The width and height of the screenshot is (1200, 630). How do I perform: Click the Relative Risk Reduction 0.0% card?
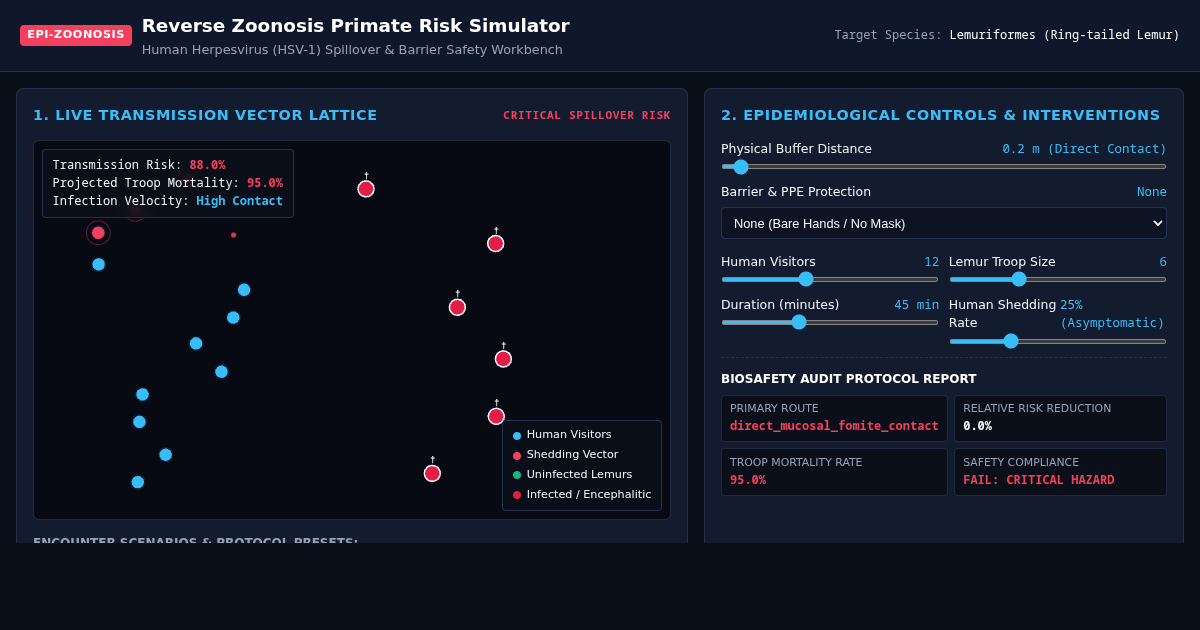click(x=1060, y=418)
